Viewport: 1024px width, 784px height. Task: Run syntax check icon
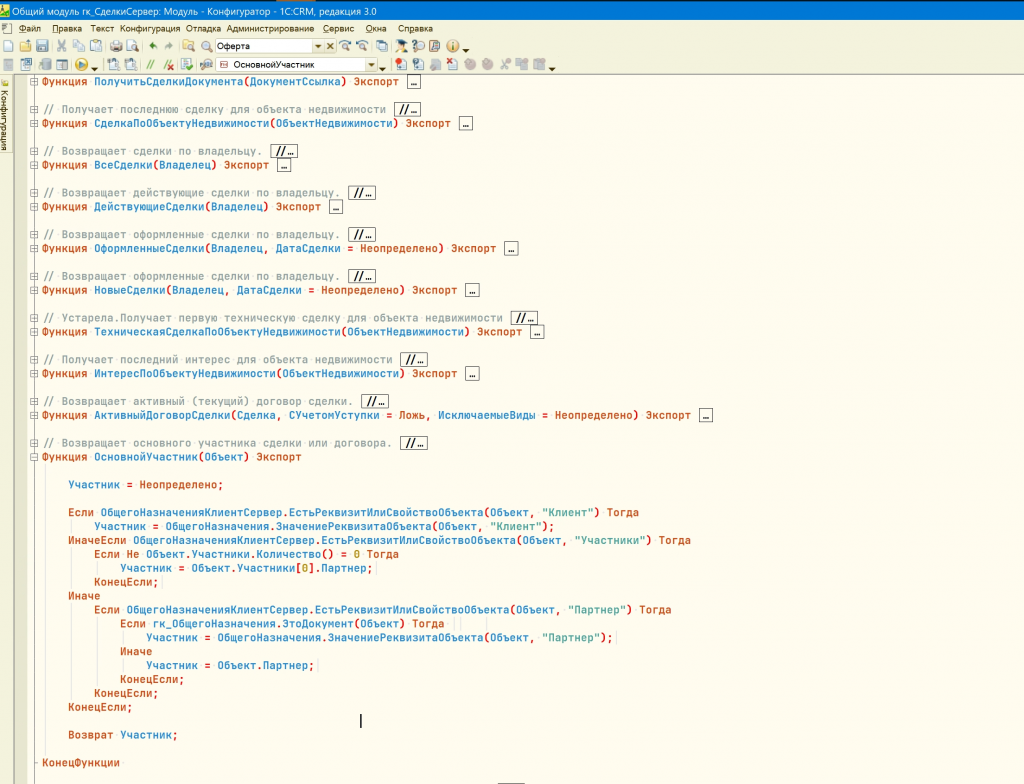pyautogui.click(x=187, y=64)
